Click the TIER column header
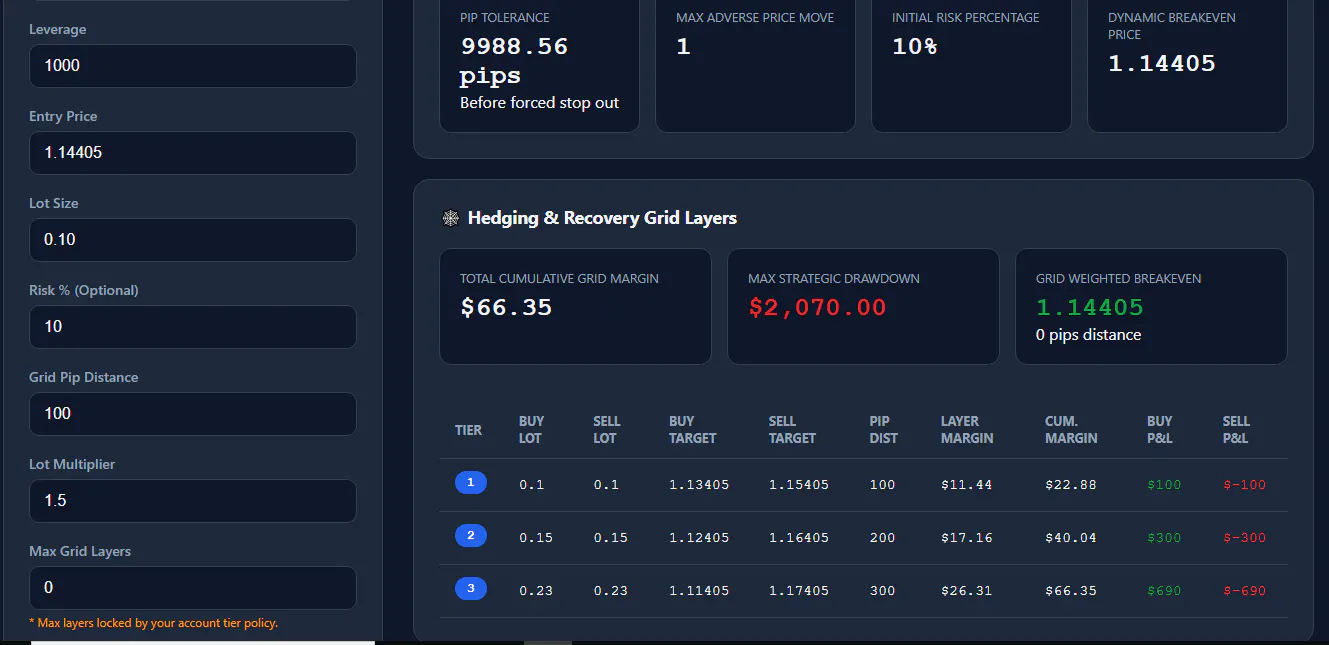This screenshot has height=645, width=1329. [x=468, y=430]
